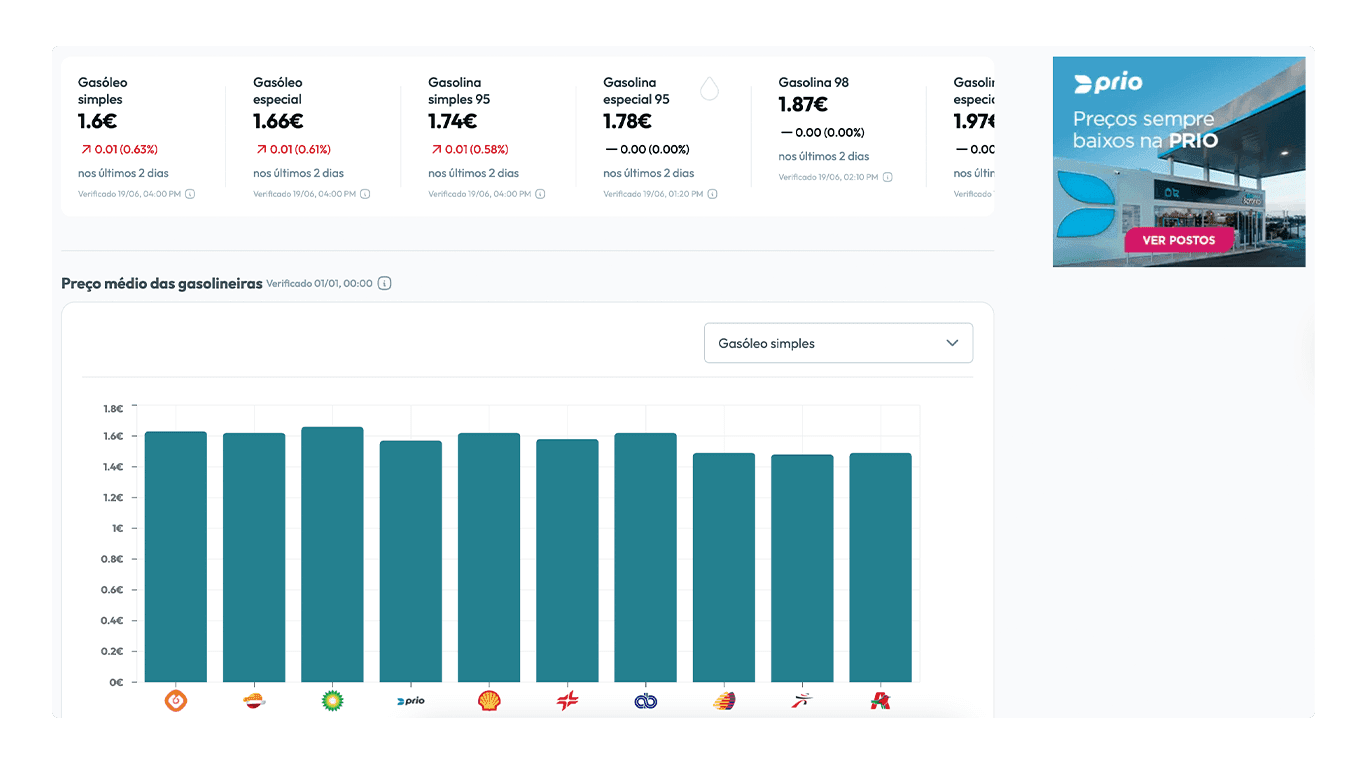Click the BP bar in the chart
Image resolution: width=1366 pixels, height=768 pixels.
click(x=332, y=554)
